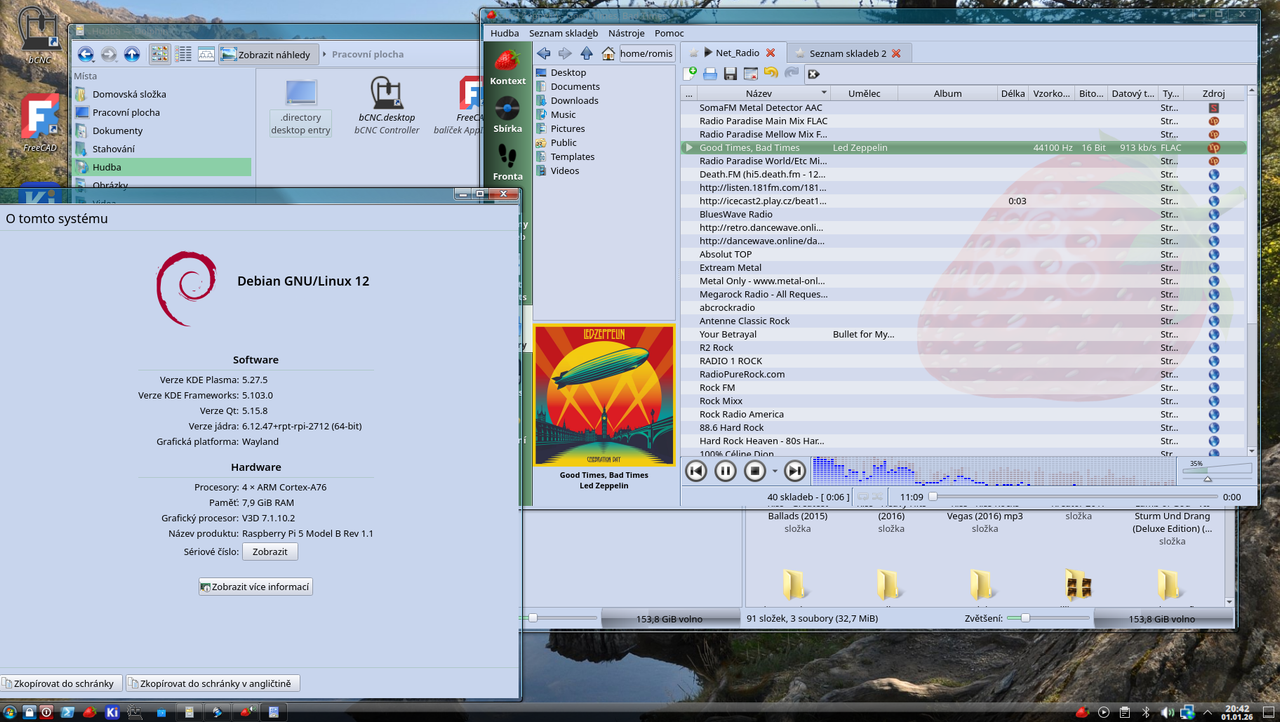Toggle playlist shuffle mode button
Screen dimensions: 1280x722
click(x=878, y=497)
